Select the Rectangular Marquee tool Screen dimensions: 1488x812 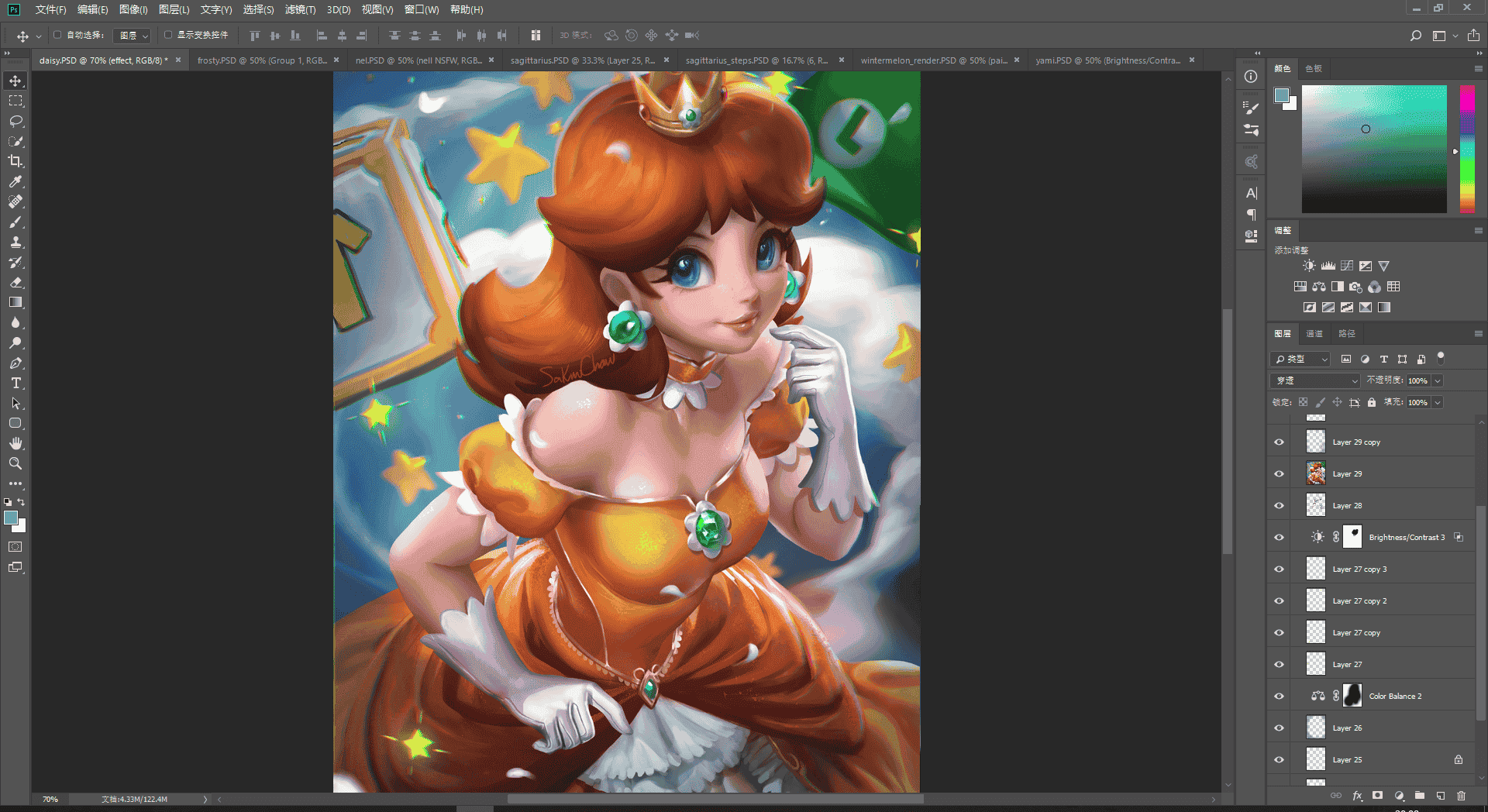click(15, 101)
